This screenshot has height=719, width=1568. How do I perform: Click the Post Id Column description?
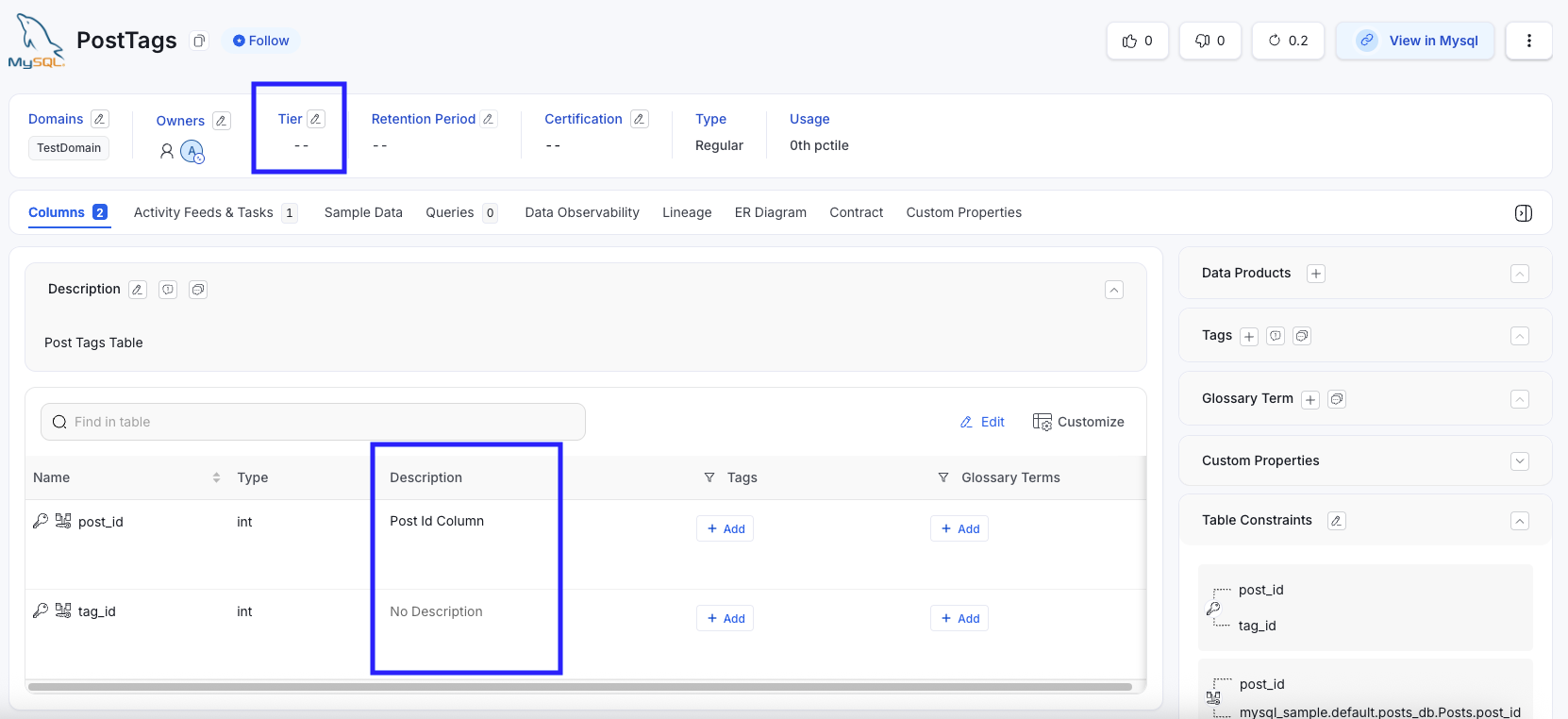coord(437,521)
